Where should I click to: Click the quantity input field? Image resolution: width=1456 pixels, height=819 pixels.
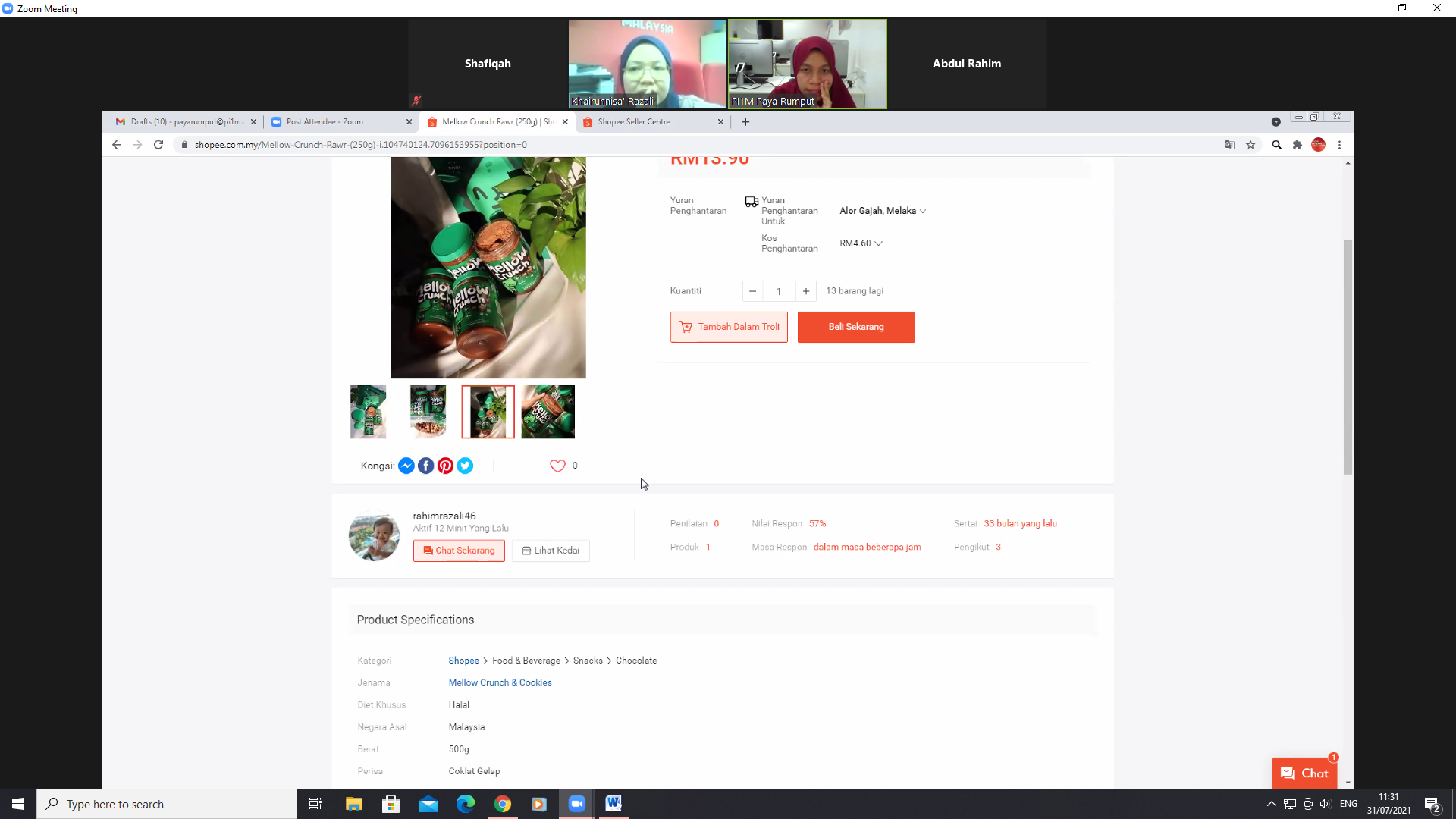click(x=779, y=291)
